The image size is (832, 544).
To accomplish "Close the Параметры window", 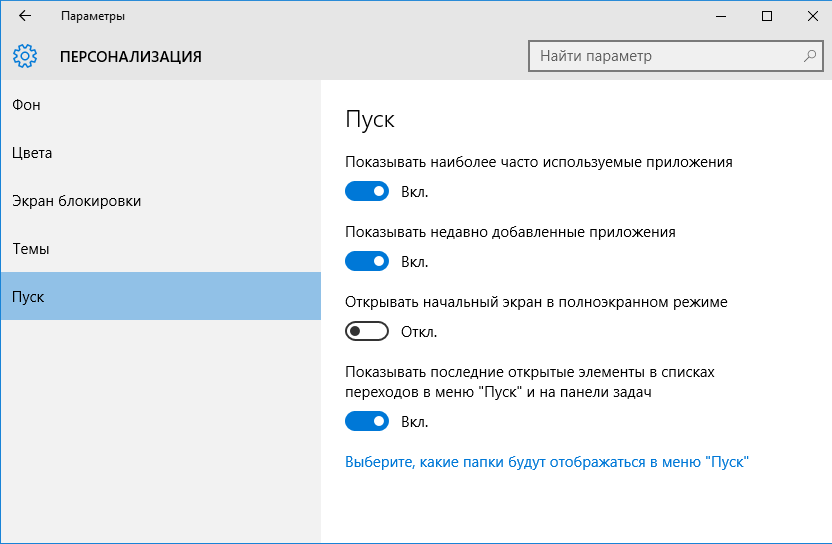I will (812, 16).
